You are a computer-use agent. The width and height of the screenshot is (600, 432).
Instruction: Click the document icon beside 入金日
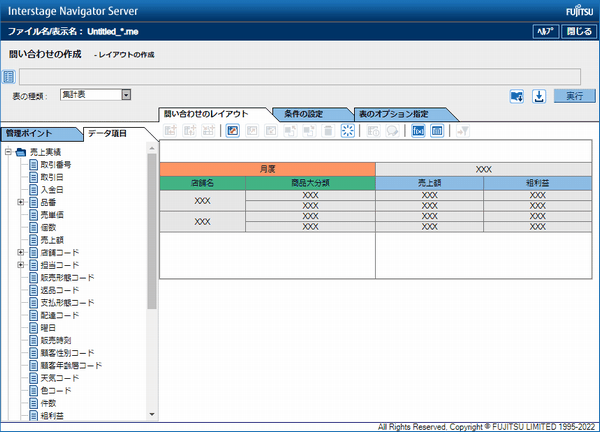(34, 190)
